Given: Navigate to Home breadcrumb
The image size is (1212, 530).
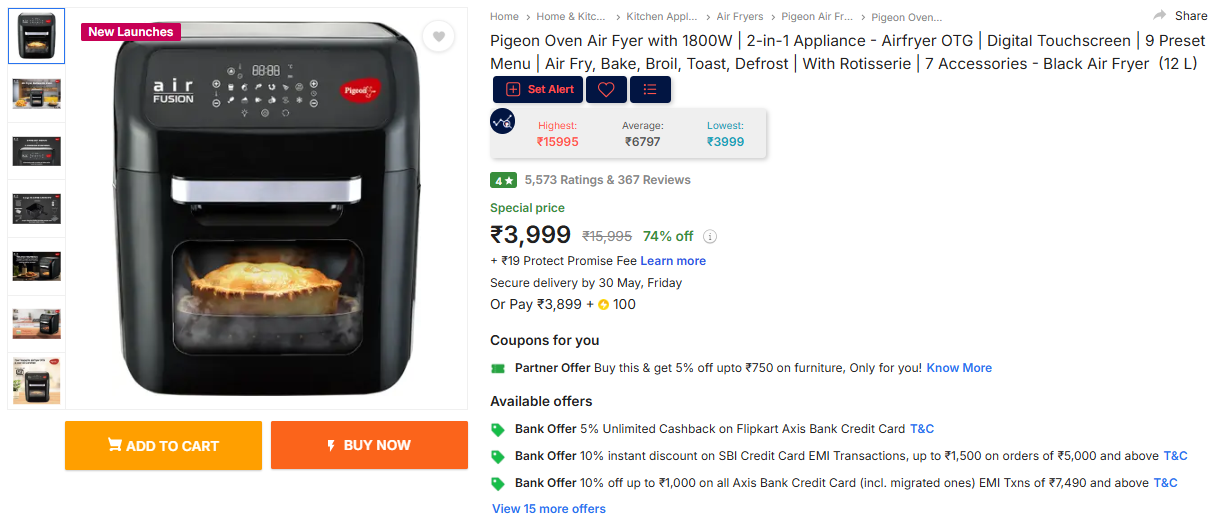Looking at the screenshot, I should pyautogui.click(x=504, y=17).
